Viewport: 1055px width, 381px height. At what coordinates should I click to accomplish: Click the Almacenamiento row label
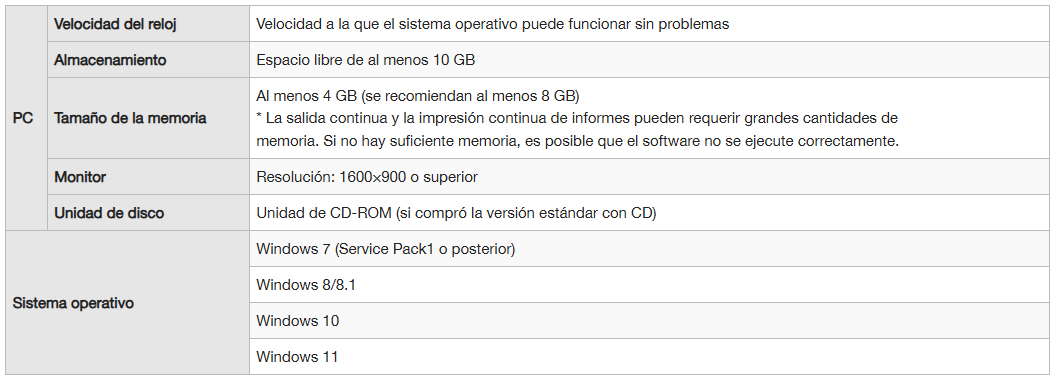110,60
